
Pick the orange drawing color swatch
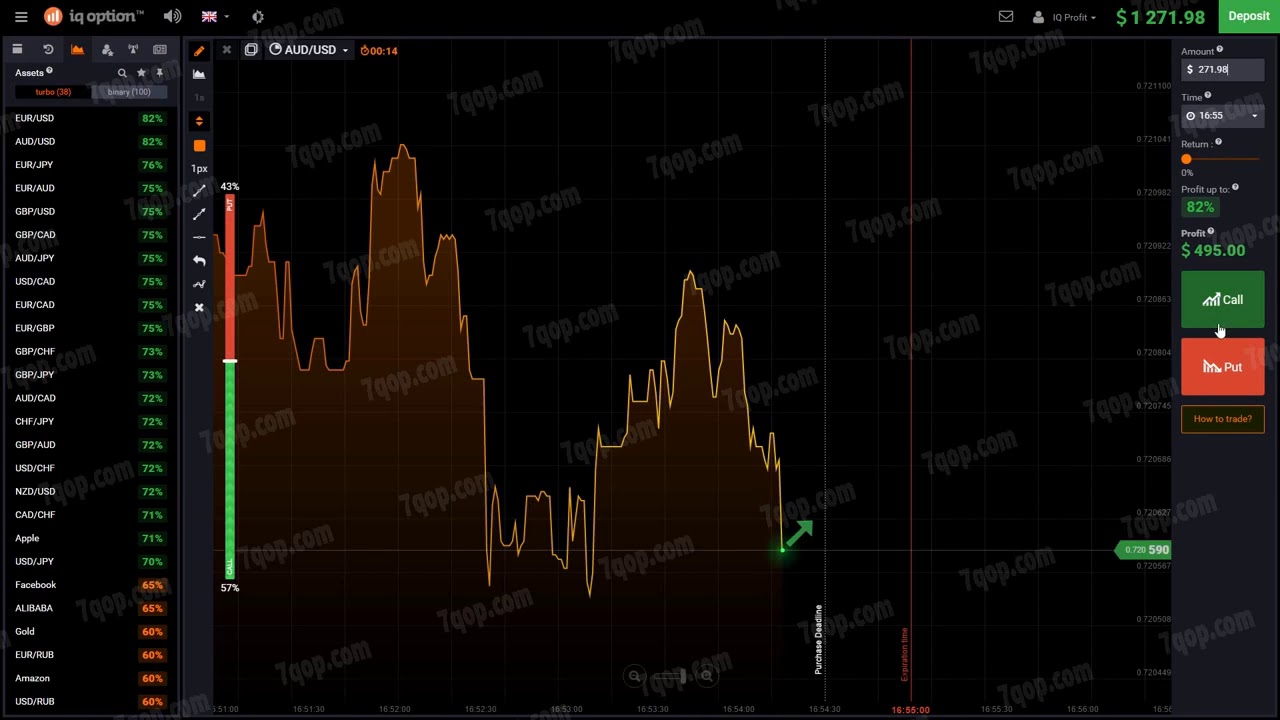pos(199,145)
